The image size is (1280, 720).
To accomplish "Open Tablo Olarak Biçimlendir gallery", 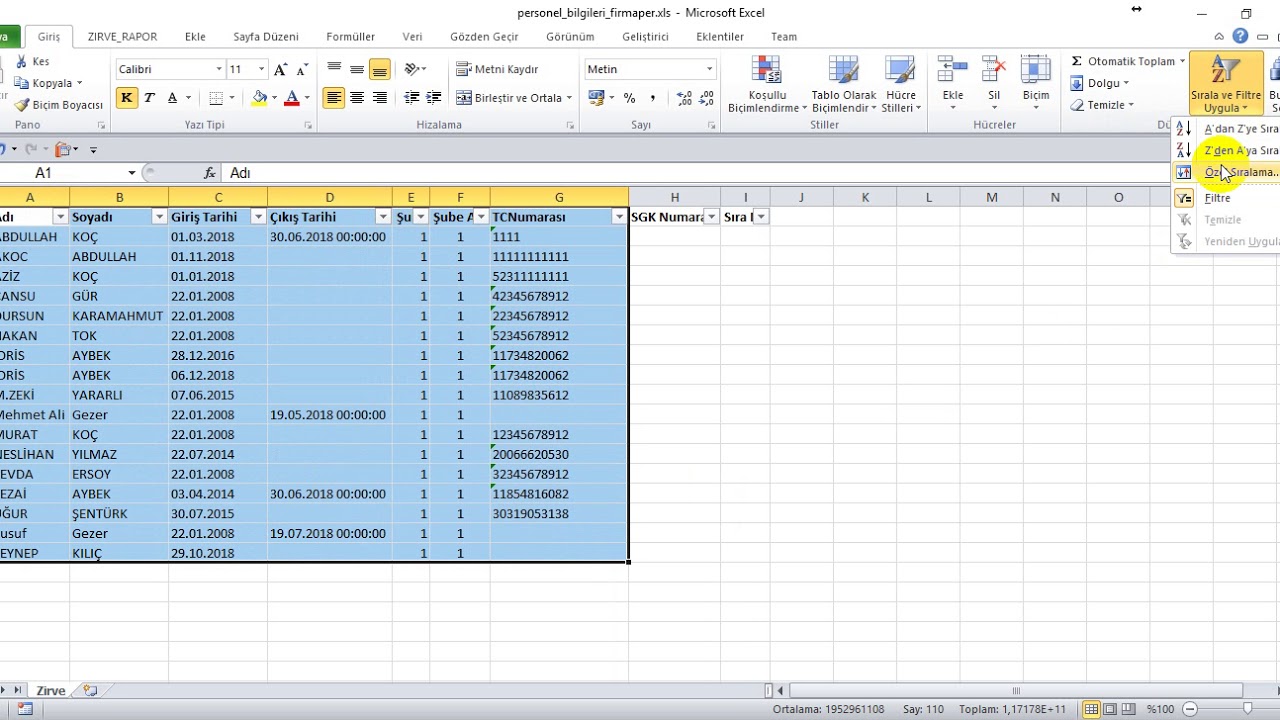I will tap(843, 85).
